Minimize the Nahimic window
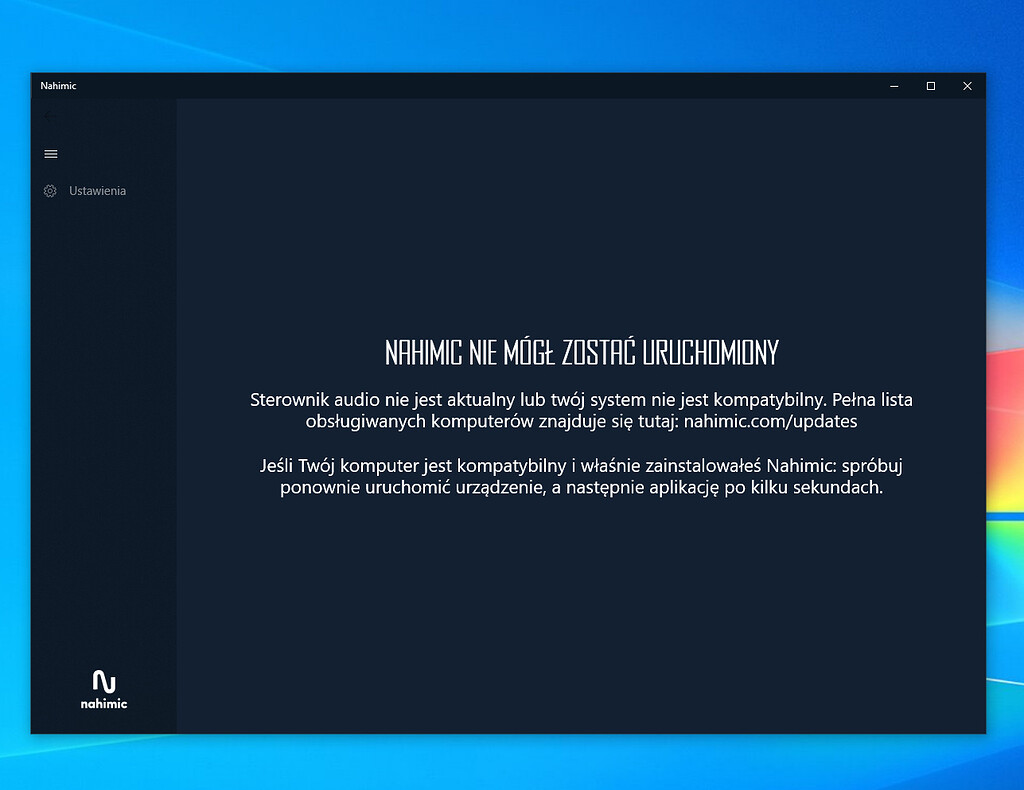 click(893, 86)
